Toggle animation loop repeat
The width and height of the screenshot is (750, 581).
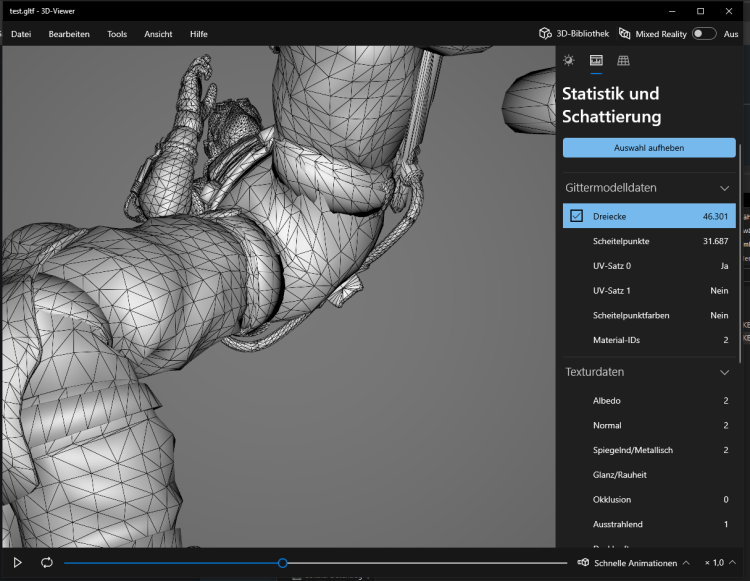click(47, 563)
